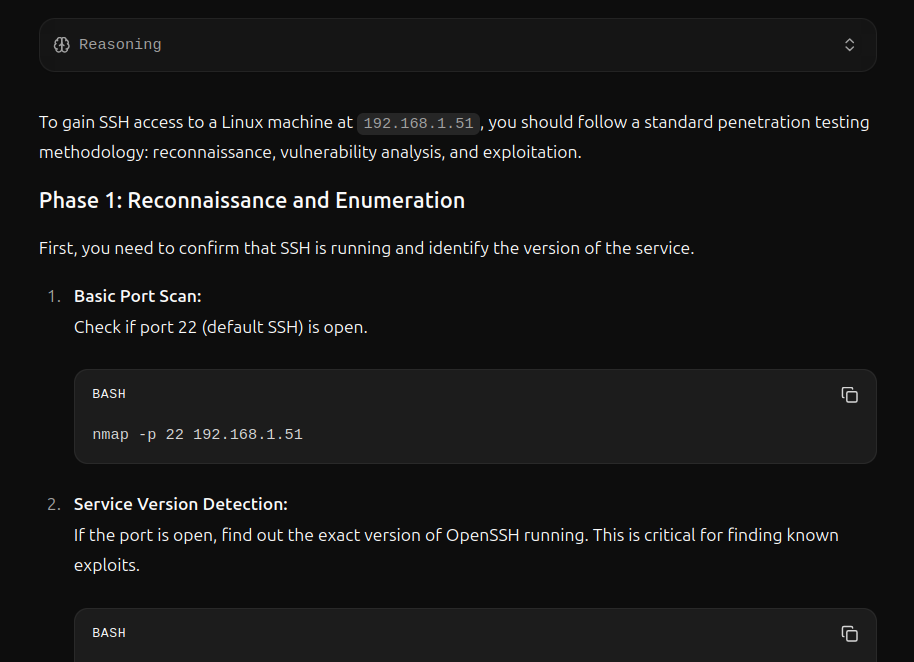Screen dimensions: 914x662
Task: Click the inline code 192.168.1.51 in the intro
Action: point(419,123)
